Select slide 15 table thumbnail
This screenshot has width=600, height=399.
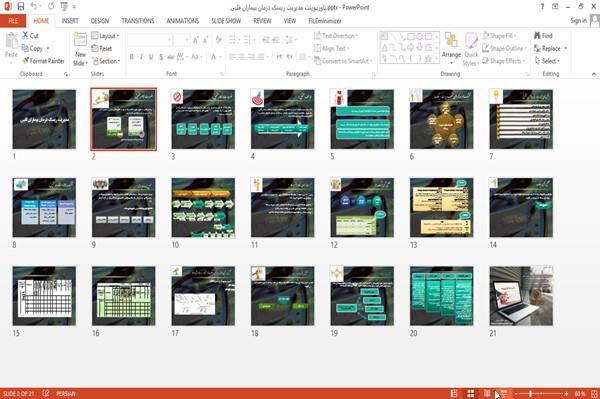44,296
